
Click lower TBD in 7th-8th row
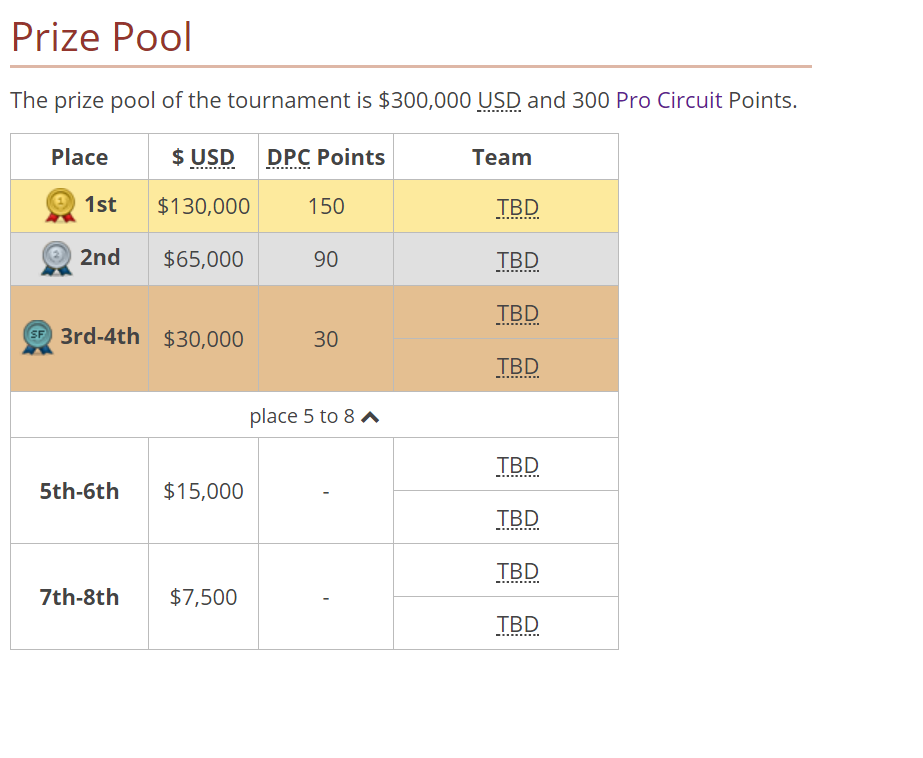[517, 624]
